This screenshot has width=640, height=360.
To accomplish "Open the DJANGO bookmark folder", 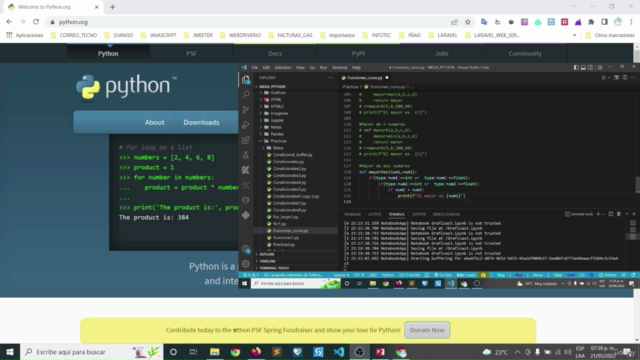I will (118, 35).
